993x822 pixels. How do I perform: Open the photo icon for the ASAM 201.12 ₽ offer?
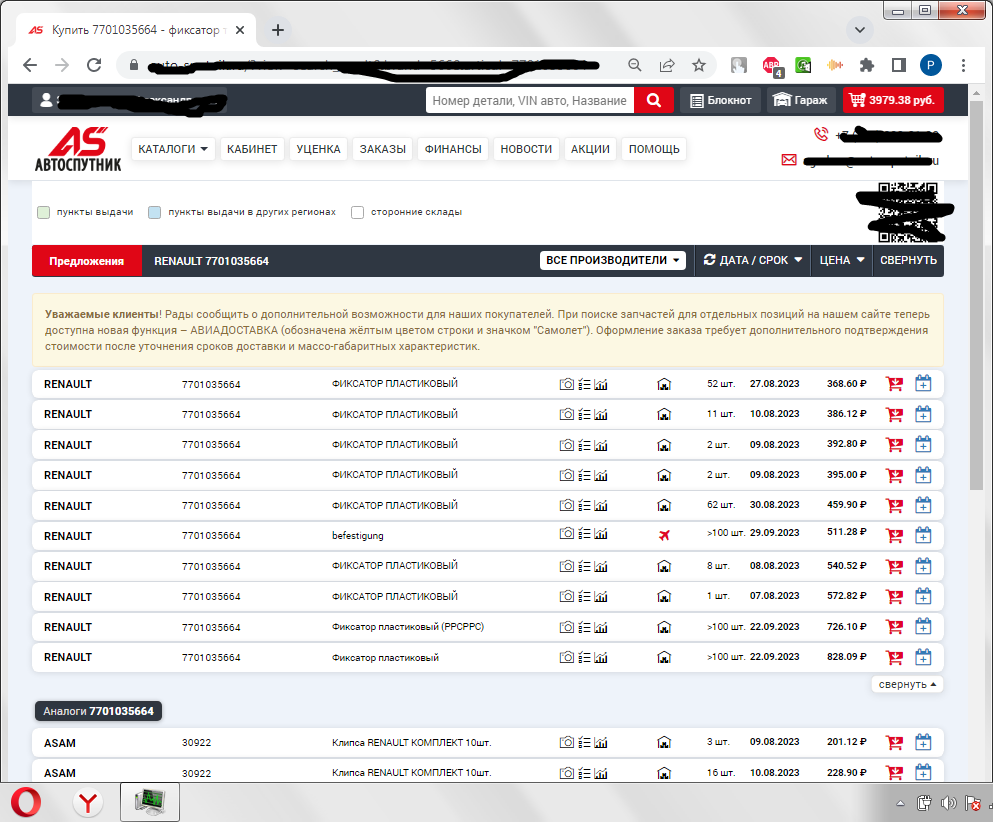[567, 742]
